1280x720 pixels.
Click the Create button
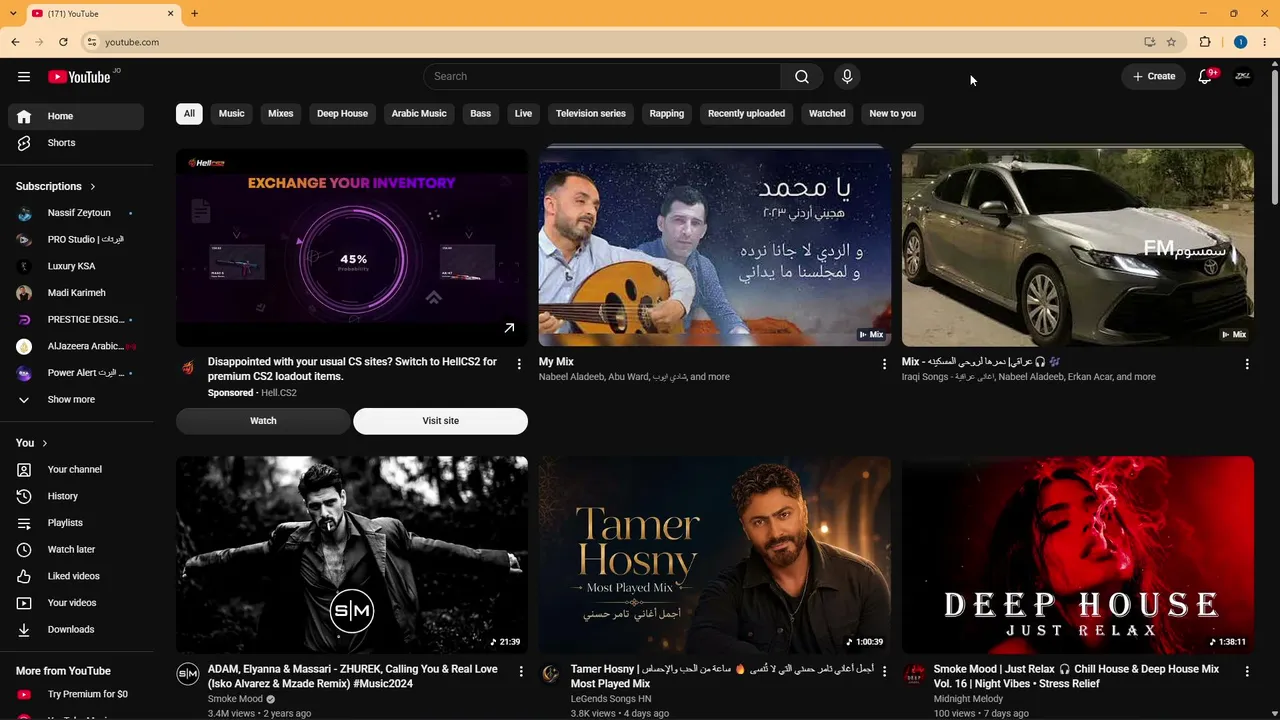click(x=1154, y=77)
